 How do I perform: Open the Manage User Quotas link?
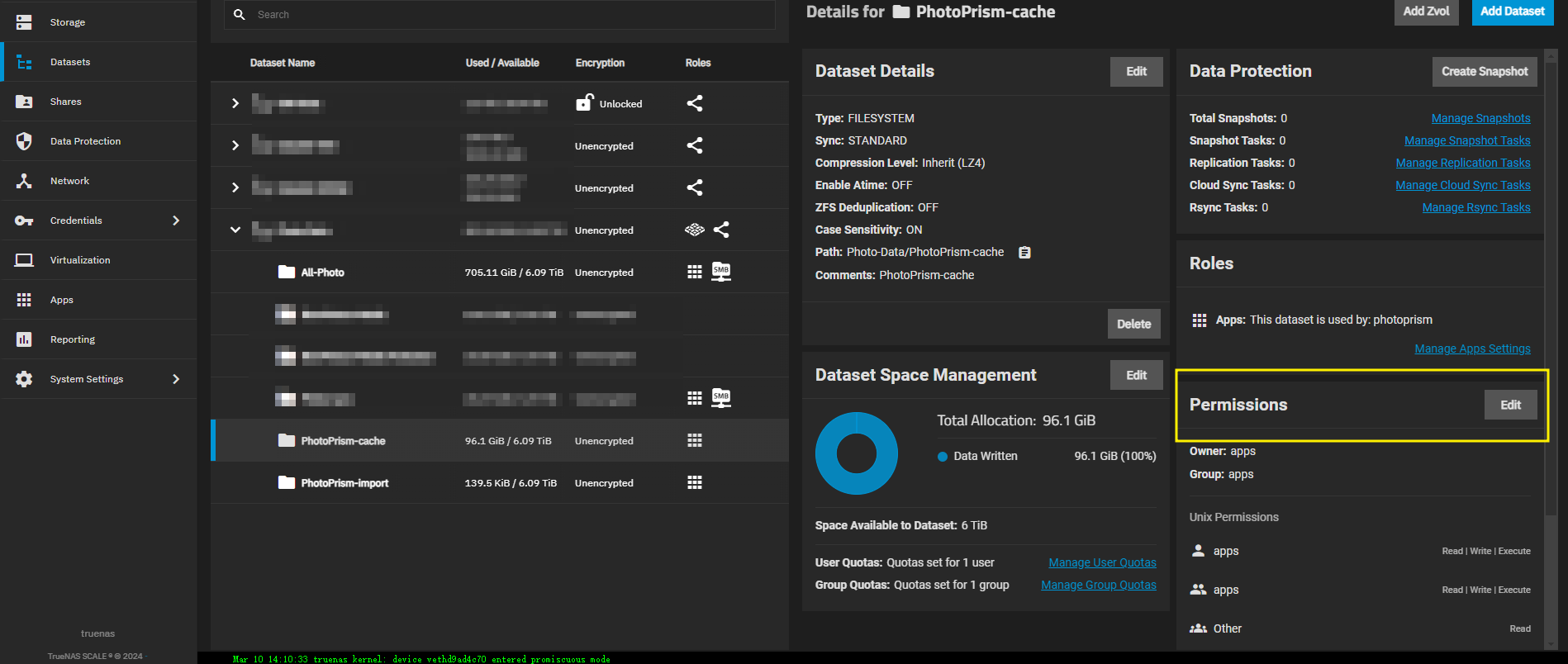pos(1102,562)
